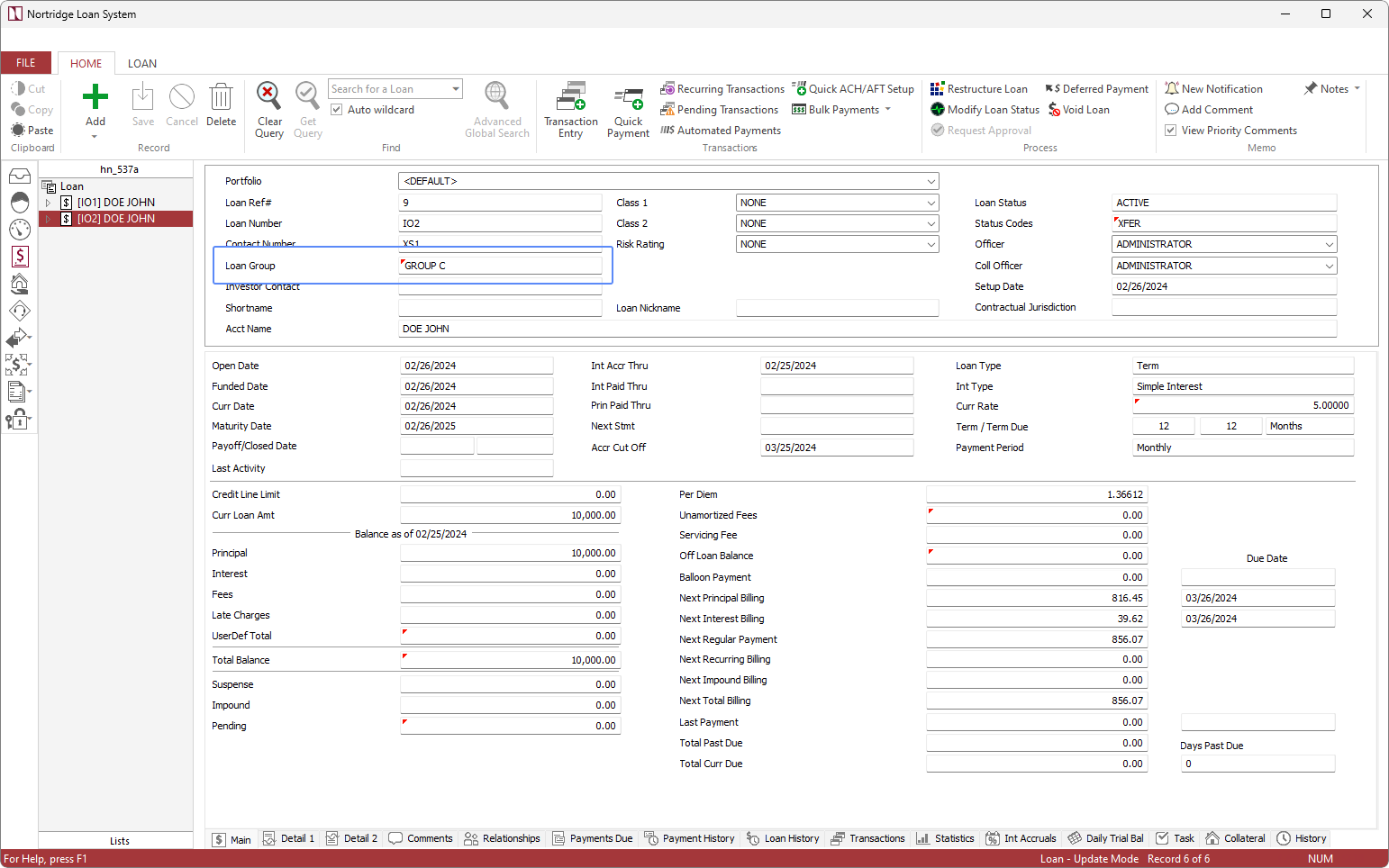Open the Officer dropdown
The width and height of the screenshot is (1389, 868).
click(x=1329, y=244)
